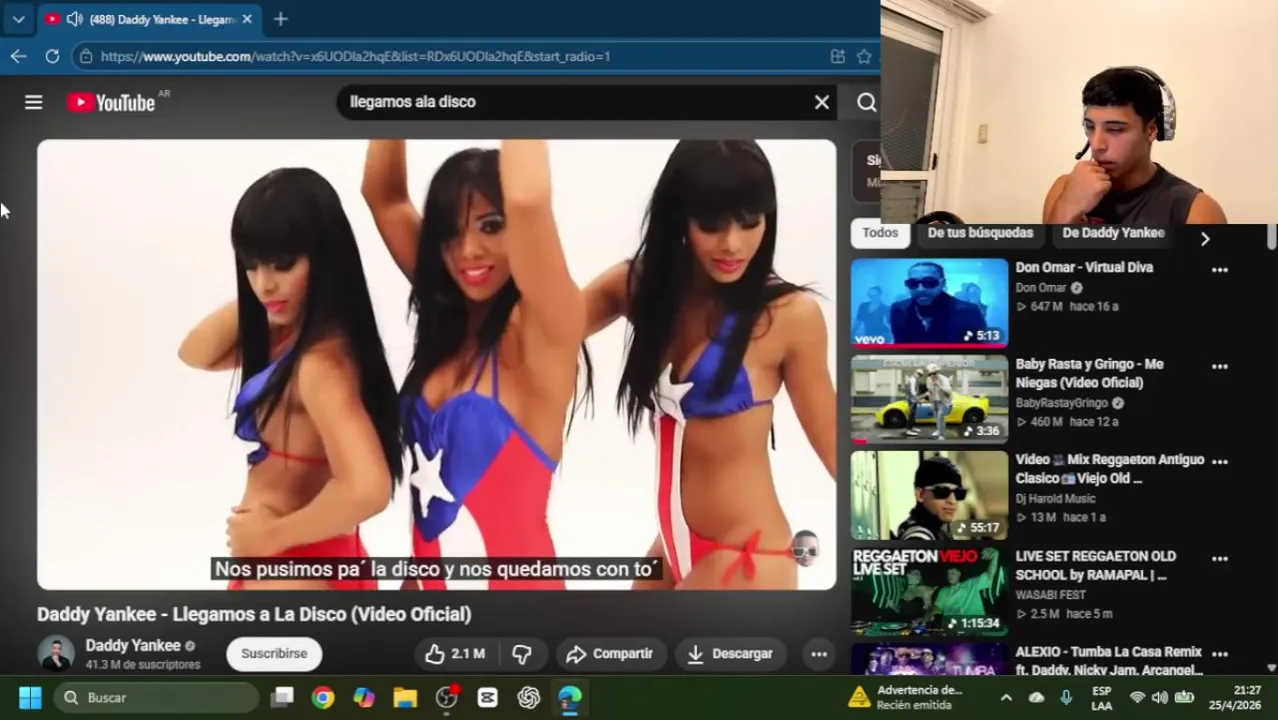
Task: Mute the tab using its speaker icon
Action: (75, 19)
